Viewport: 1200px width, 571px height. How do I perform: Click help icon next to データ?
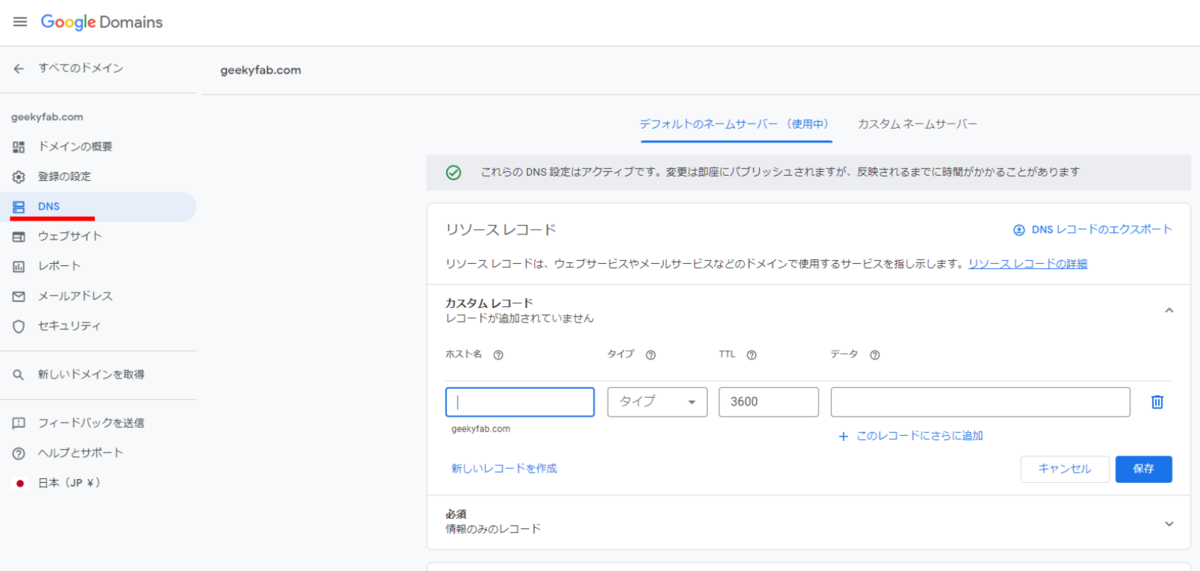(874, 355)
